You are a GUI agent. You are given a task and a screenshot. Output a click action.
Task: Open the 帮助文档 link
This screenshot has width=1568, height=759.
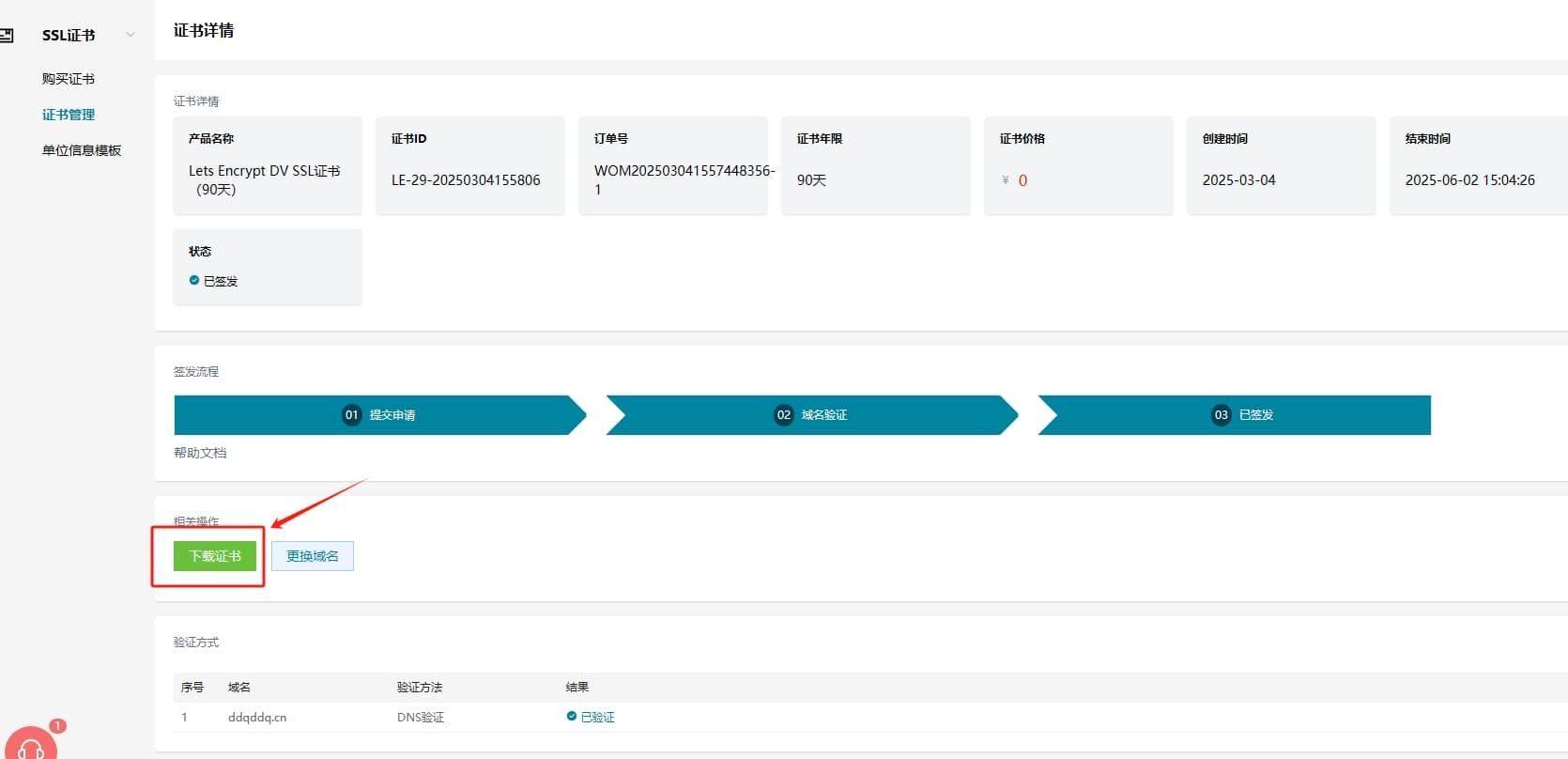pyautogui.click(x=200, y=453)
